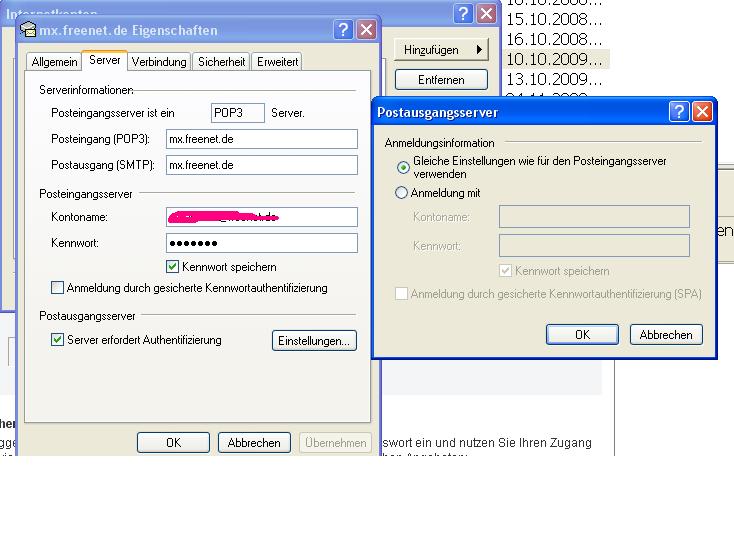The height and width of the screenshot is (550, 734).
Task: Open the Sicherheit tab
Action: [x=221, y=62]
